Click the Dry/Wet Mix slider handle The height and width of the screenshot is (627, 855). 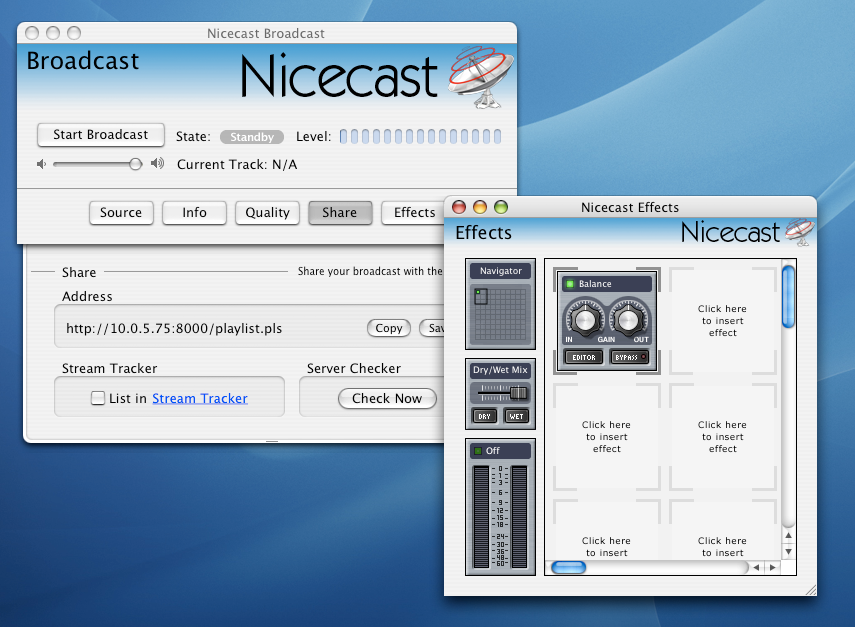[x=519, y=393]
